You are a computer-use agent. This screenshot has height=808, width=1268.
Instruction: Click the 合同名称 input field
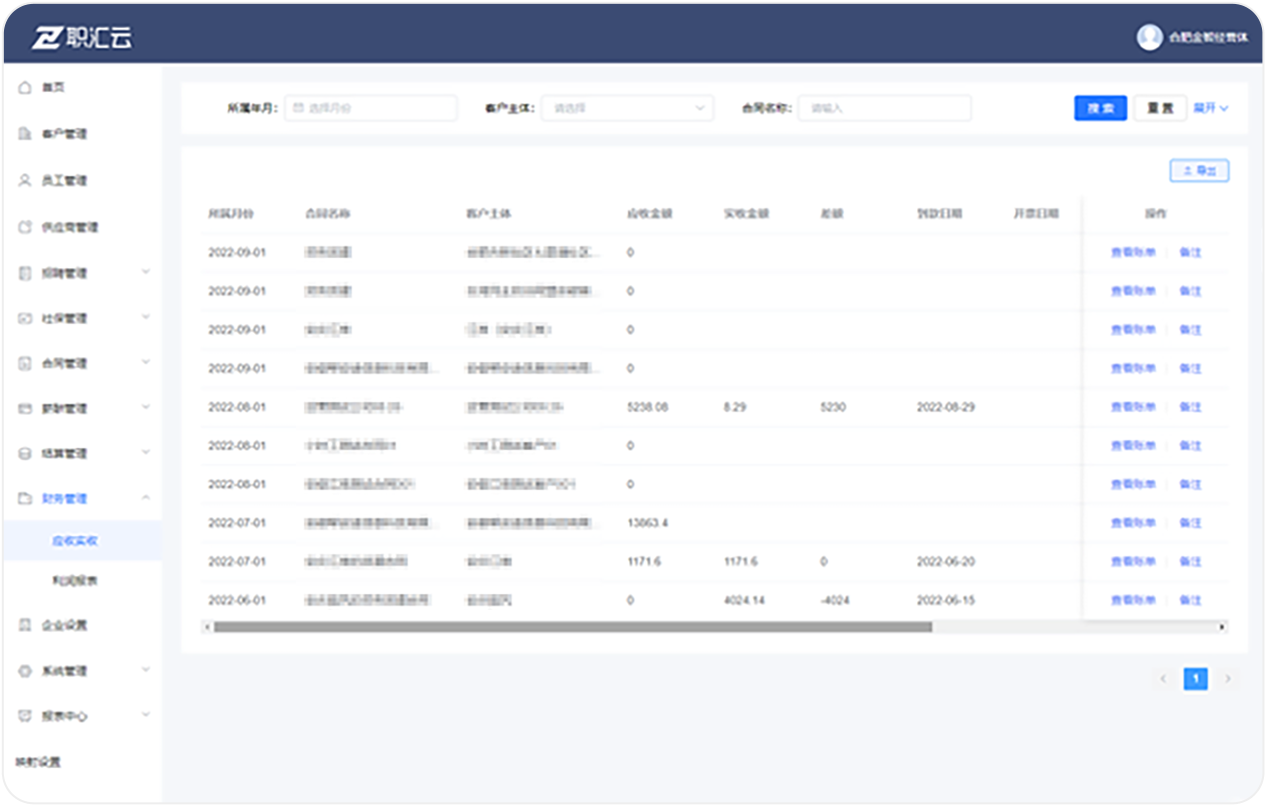(884, 108)
